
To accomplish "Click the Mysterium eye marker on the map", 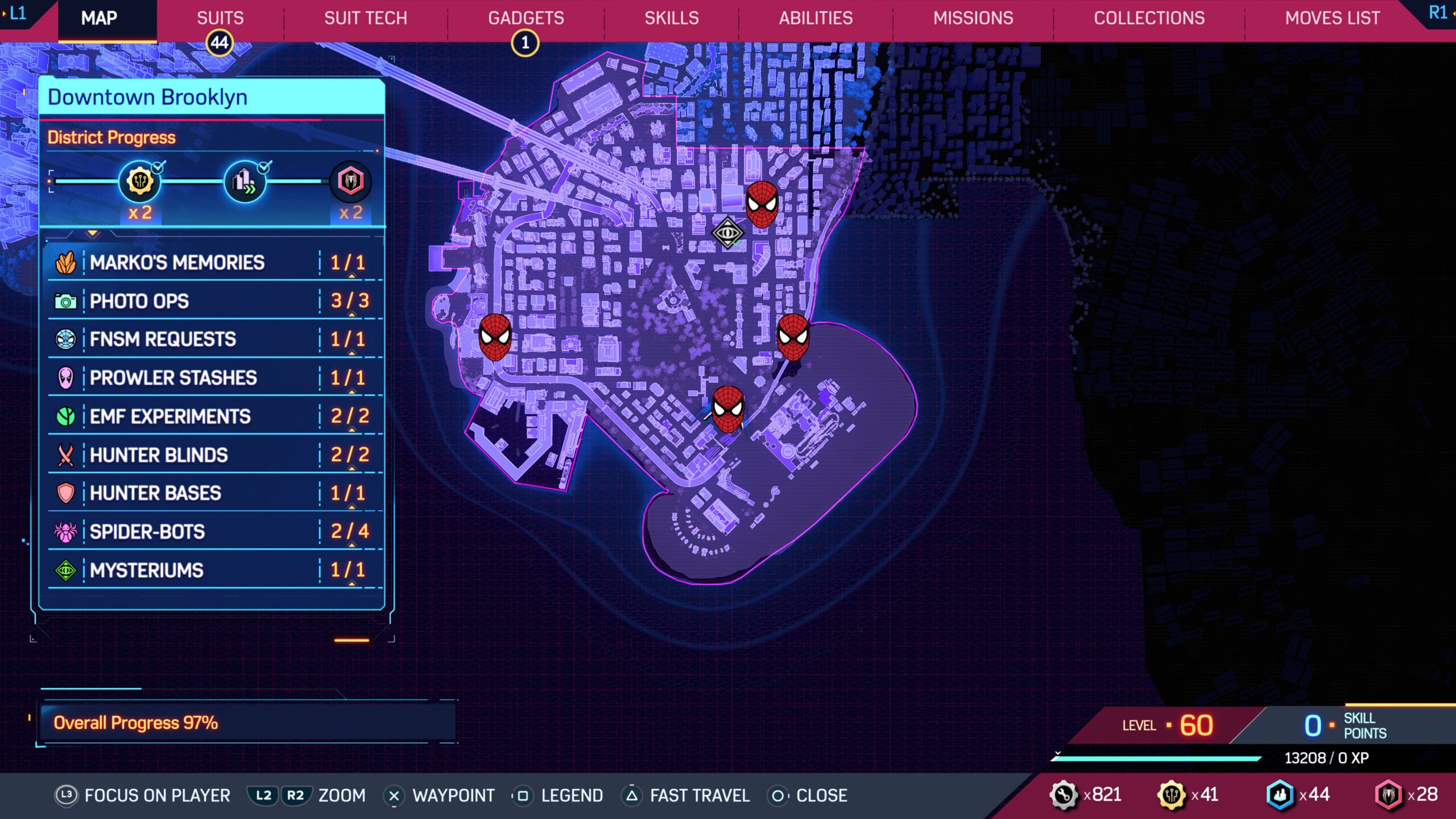I will [x=729, y=233].
